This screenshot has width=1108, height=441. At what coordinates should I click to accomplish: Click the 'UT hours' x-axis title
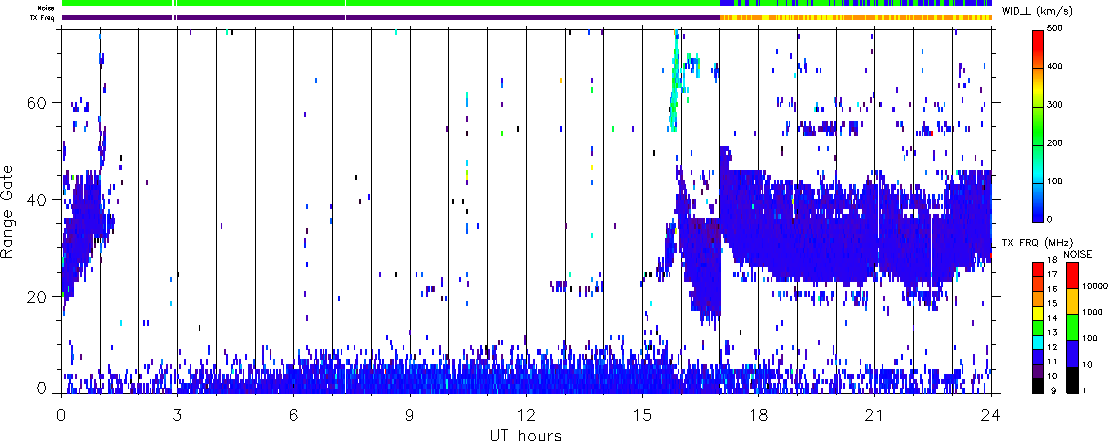pyautogui.click(x=526, y=434)
